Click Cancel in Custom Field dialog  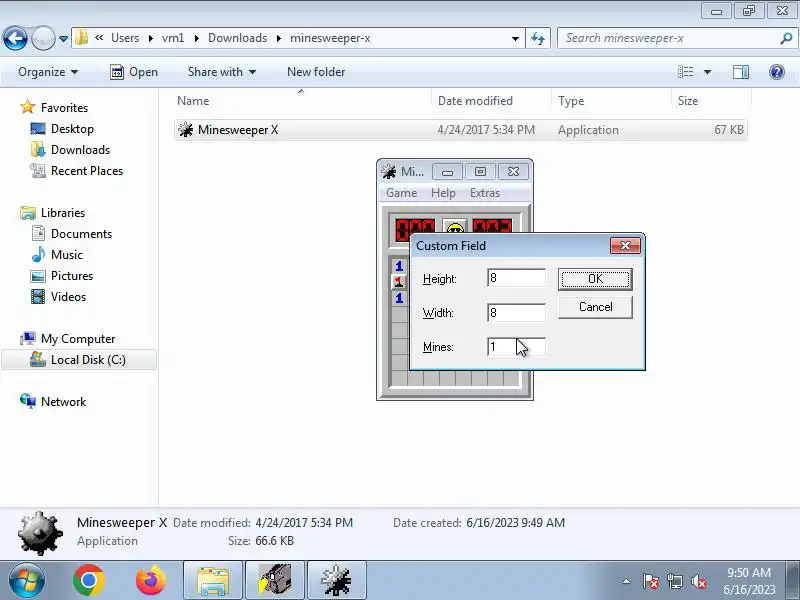[595, 307]
